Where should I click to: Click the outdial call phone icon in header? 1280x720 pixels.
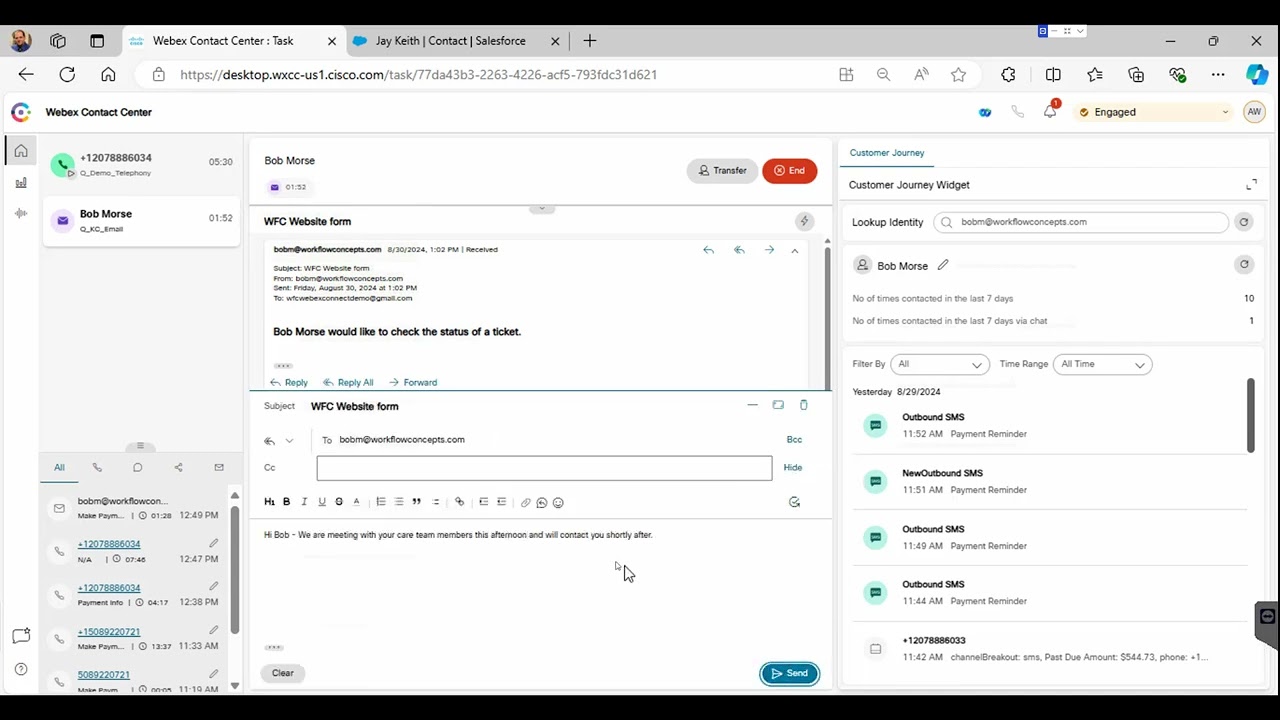pos(1018,112)
